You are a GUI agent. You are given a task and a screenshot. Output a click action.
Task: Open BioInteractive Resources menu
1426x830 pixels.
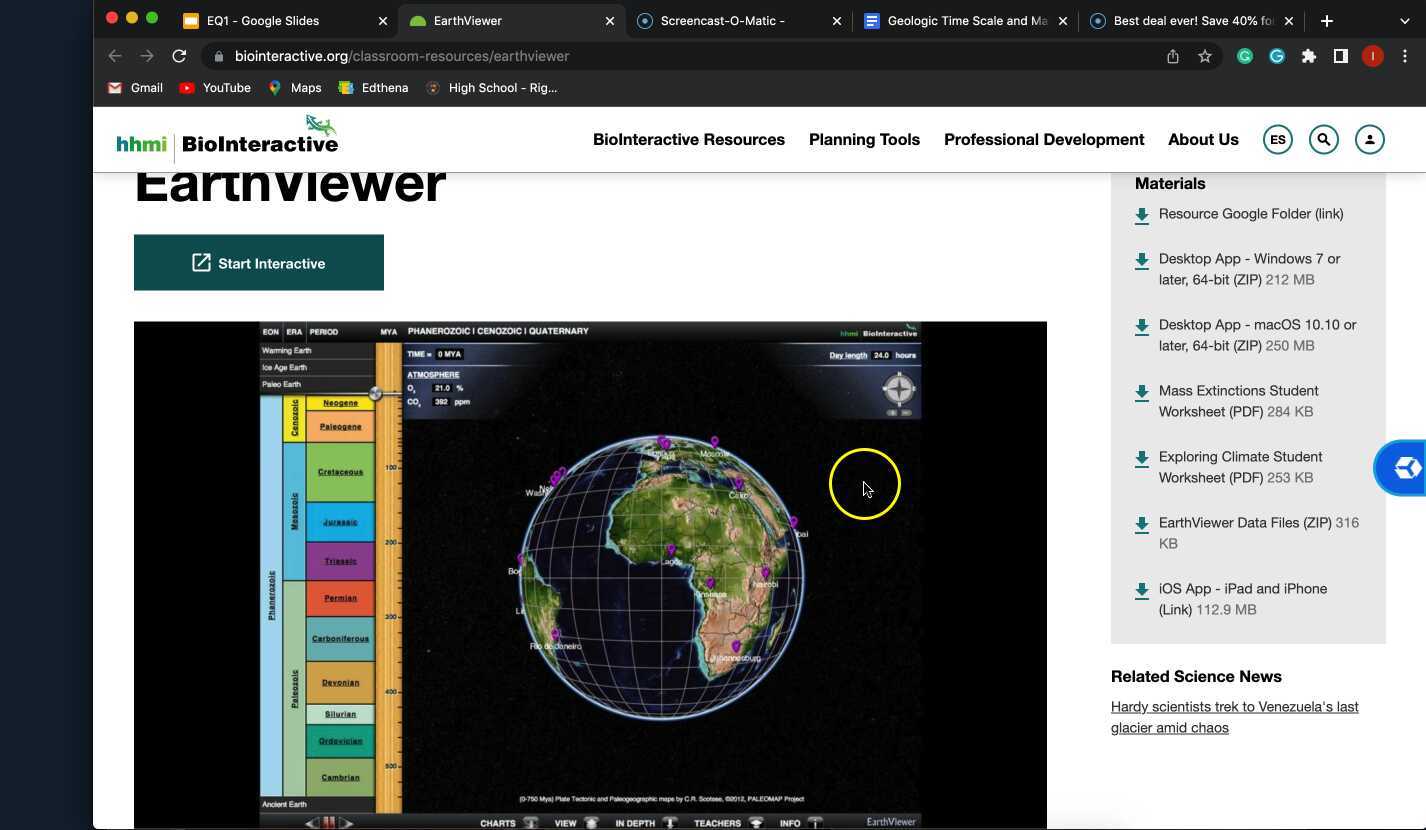[x=689, y=140]
